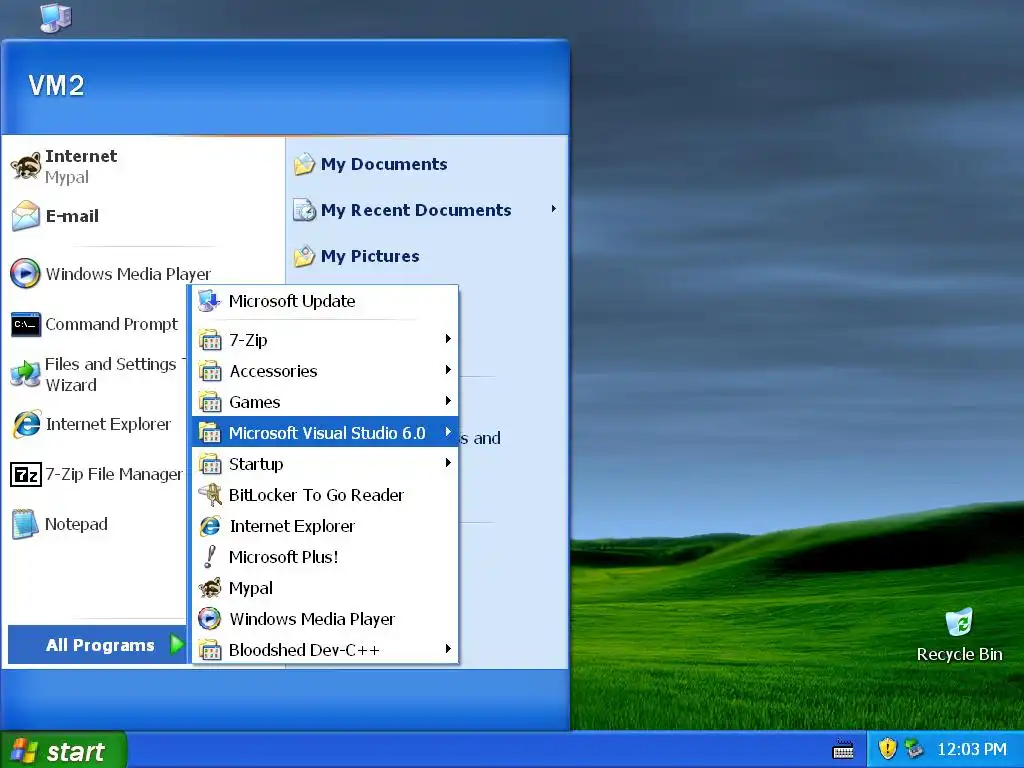The image size is (1024, 768).
Task: Click the All Programs label
Action: (100, 645)
